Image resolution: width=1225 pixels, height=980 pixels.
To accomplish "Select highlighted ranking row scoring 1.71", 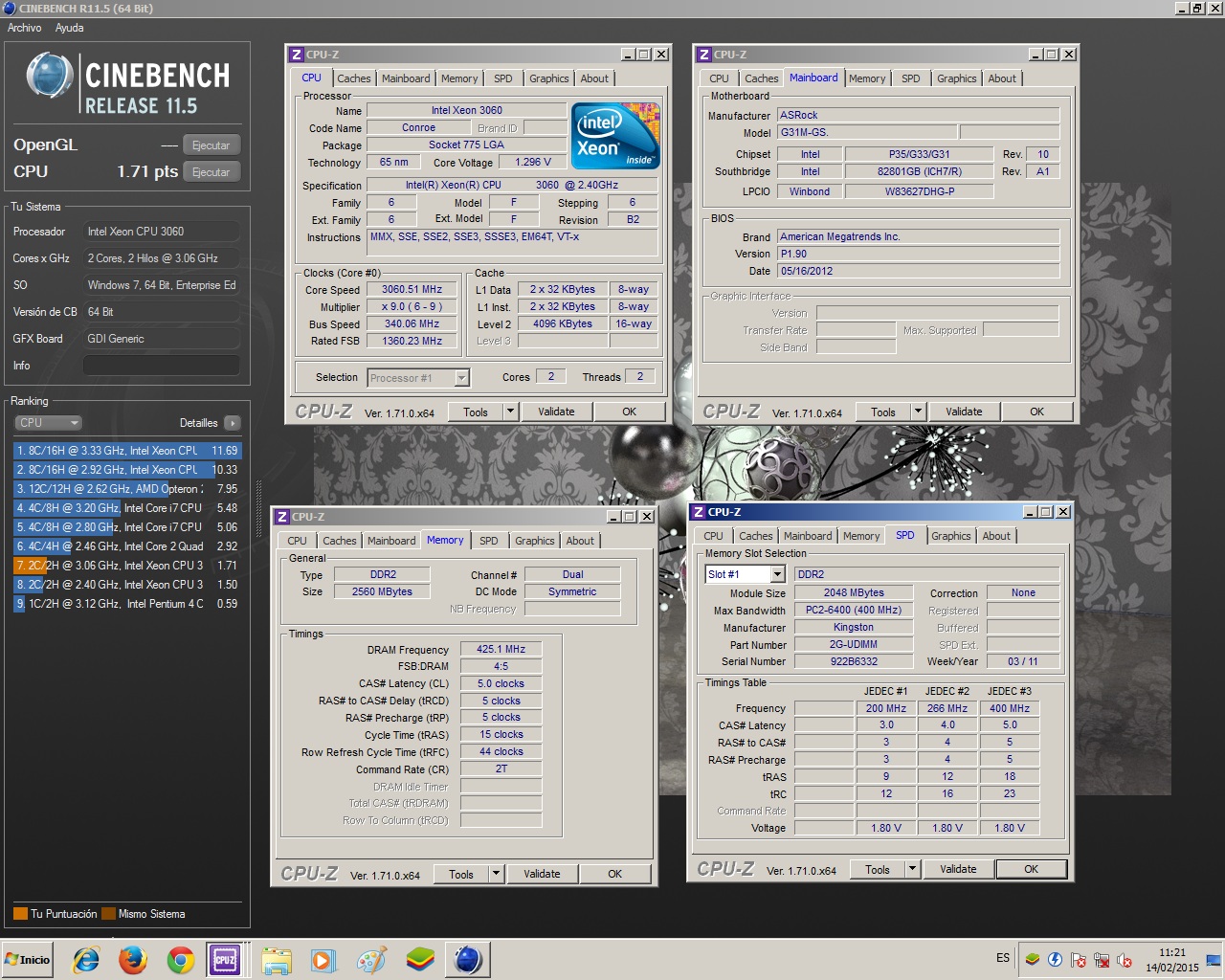I will tap(127, 566).
